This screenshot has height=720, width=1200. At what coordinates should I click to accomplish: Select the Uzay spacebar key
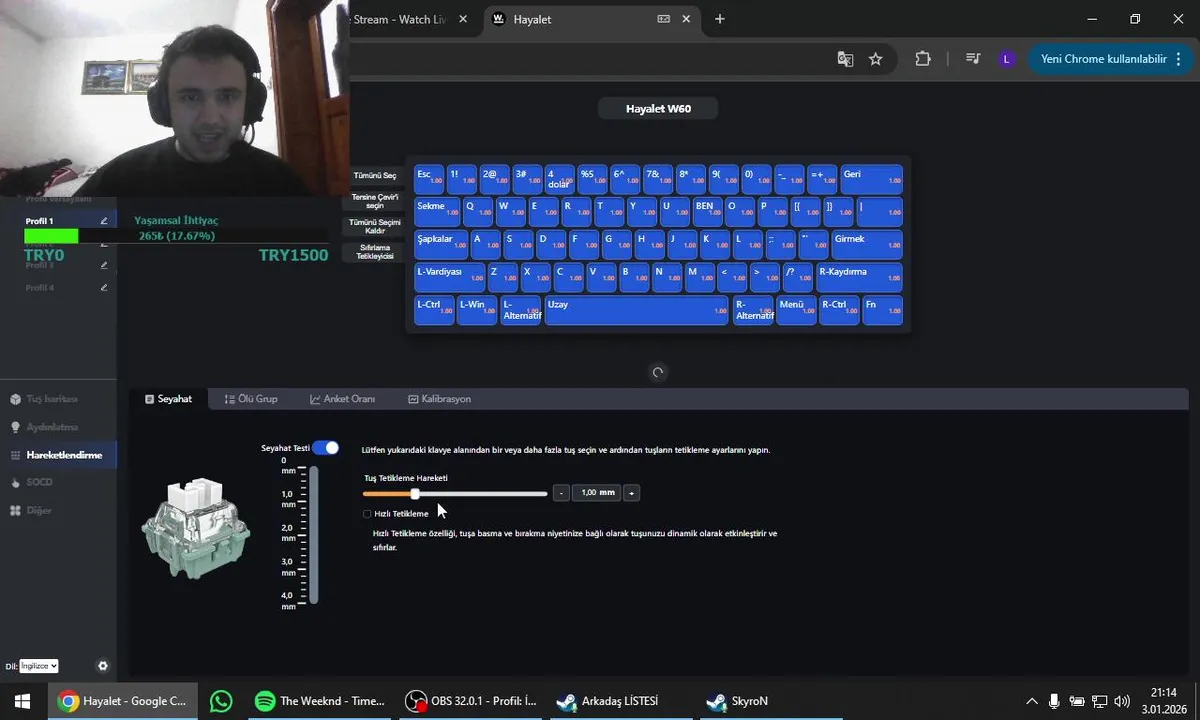(x=636, y=310)
